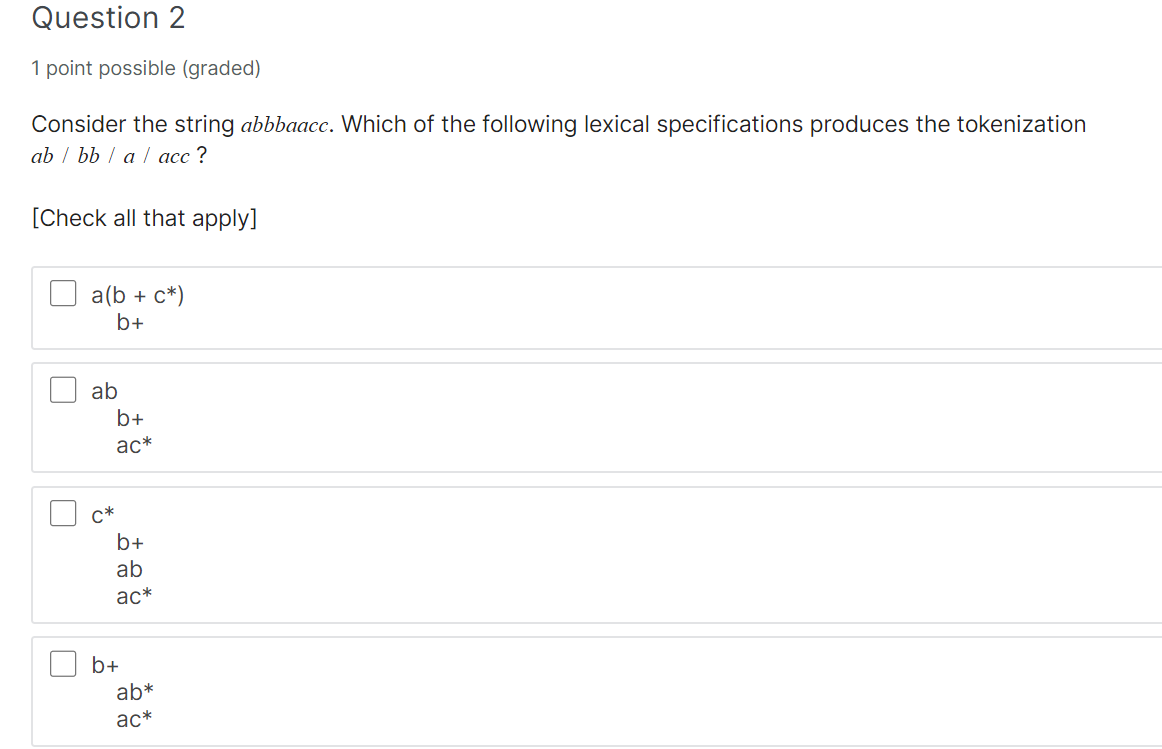This screenshot has height=749, width=1162.
Task: Click the "b+" line in the third option
Action: point(130,542)
